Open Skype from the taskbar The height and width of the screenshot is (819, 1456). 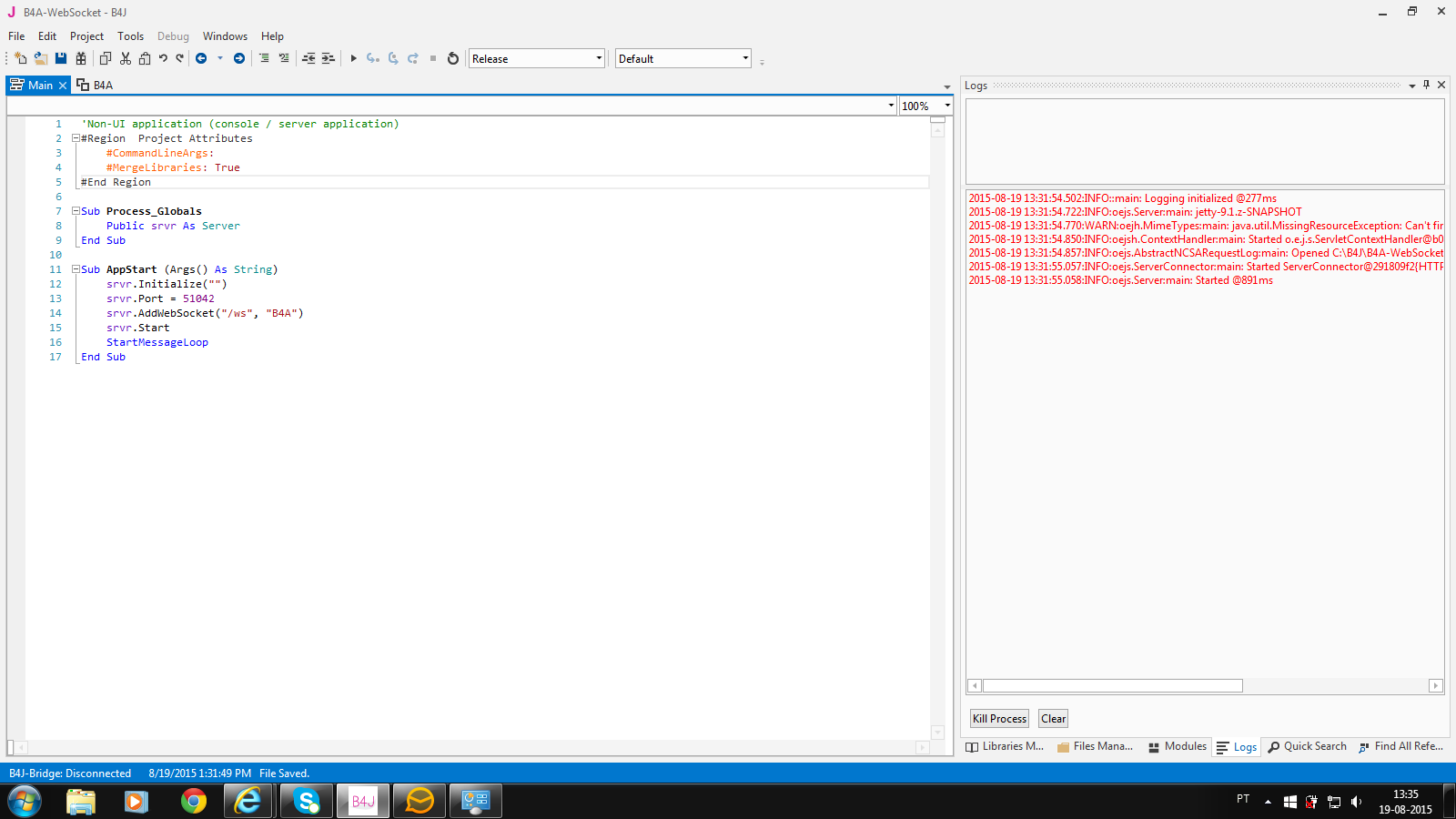click(x=307, y=802)
